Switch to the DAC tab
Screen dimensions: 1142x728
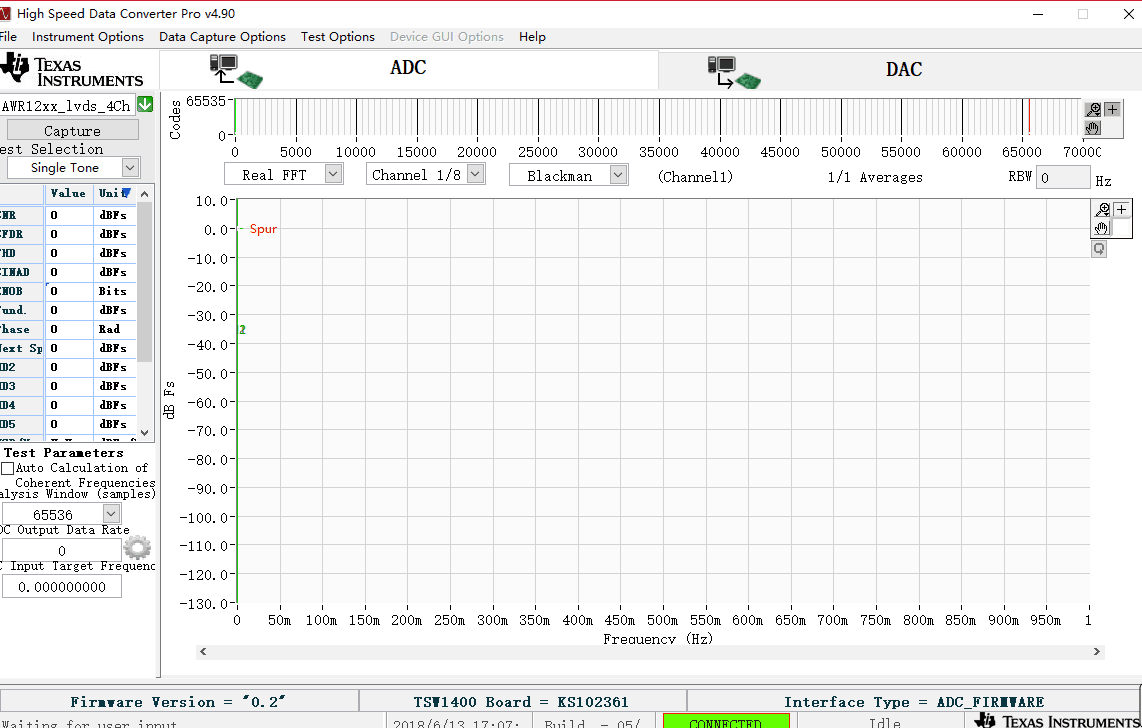[x=900, y=70]
